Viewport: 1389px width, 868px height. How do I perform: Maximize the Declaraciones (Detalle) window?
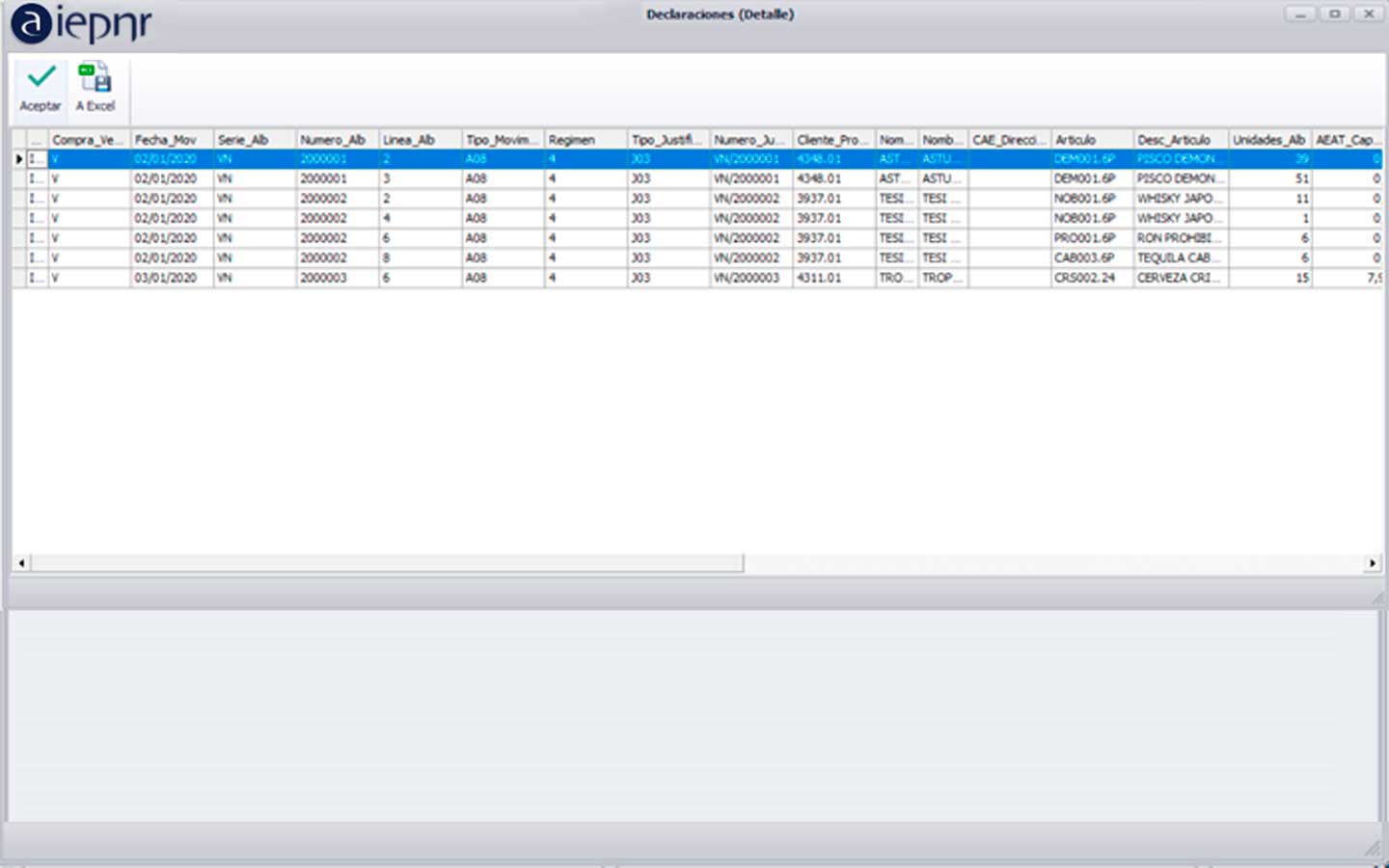(1334, 14)
